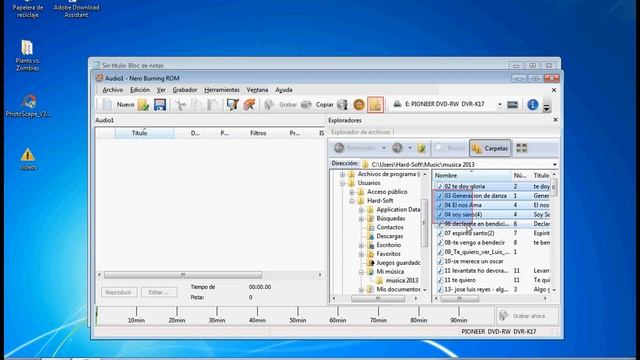Click the open compilation folder icon
The height and width of the screenshot is (360, 640).
coord(143,104)
